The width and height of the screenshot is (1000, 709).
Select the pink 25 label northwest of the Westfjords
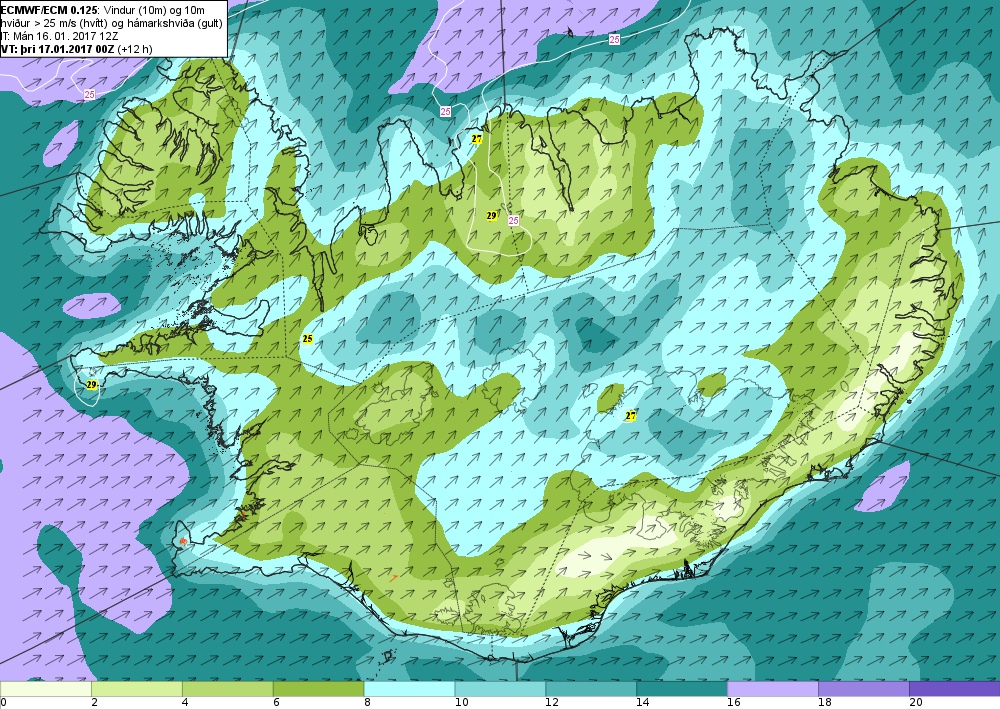point(89,94)
